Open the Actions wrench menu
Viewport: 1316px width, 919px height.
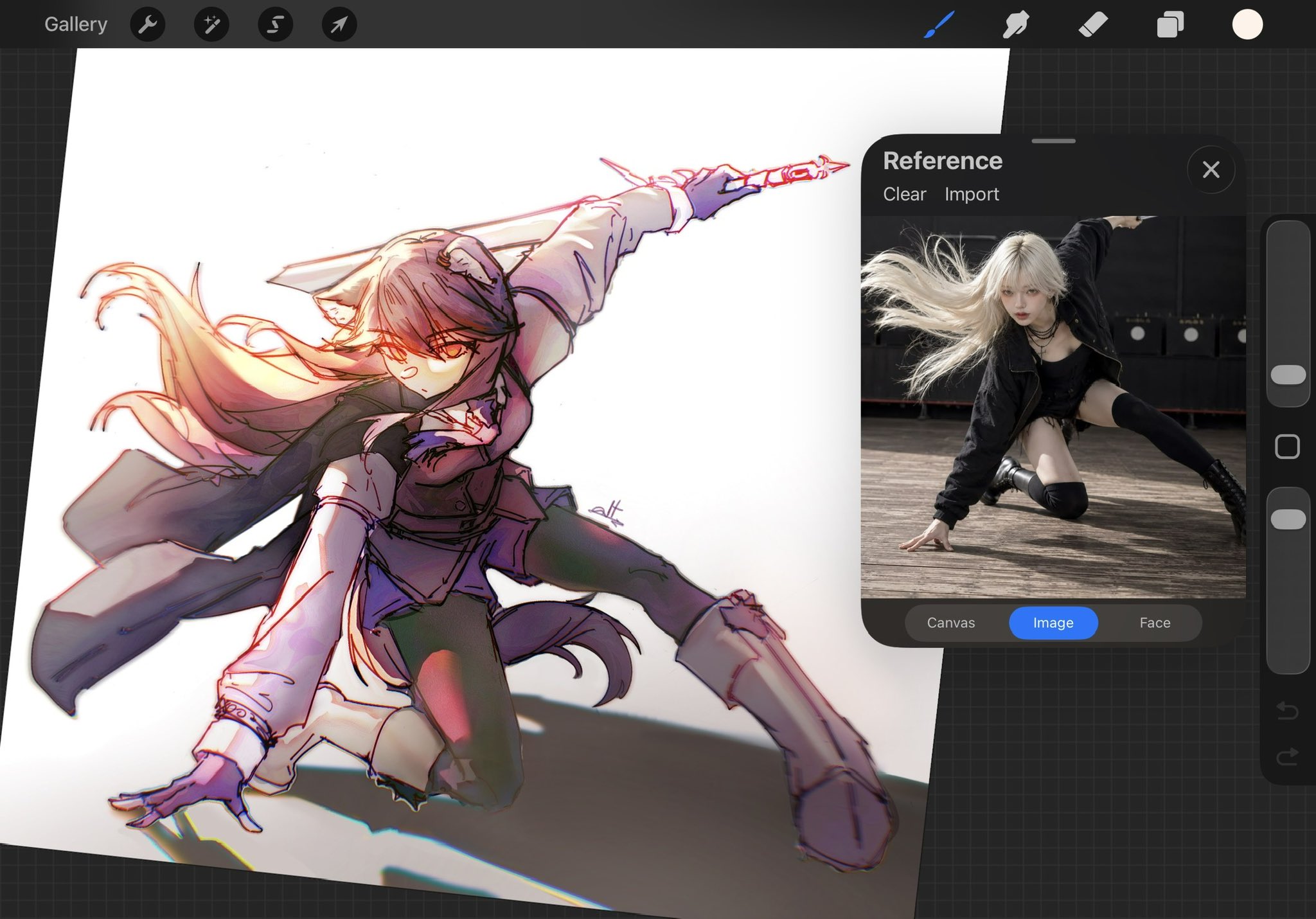(148, 24)
